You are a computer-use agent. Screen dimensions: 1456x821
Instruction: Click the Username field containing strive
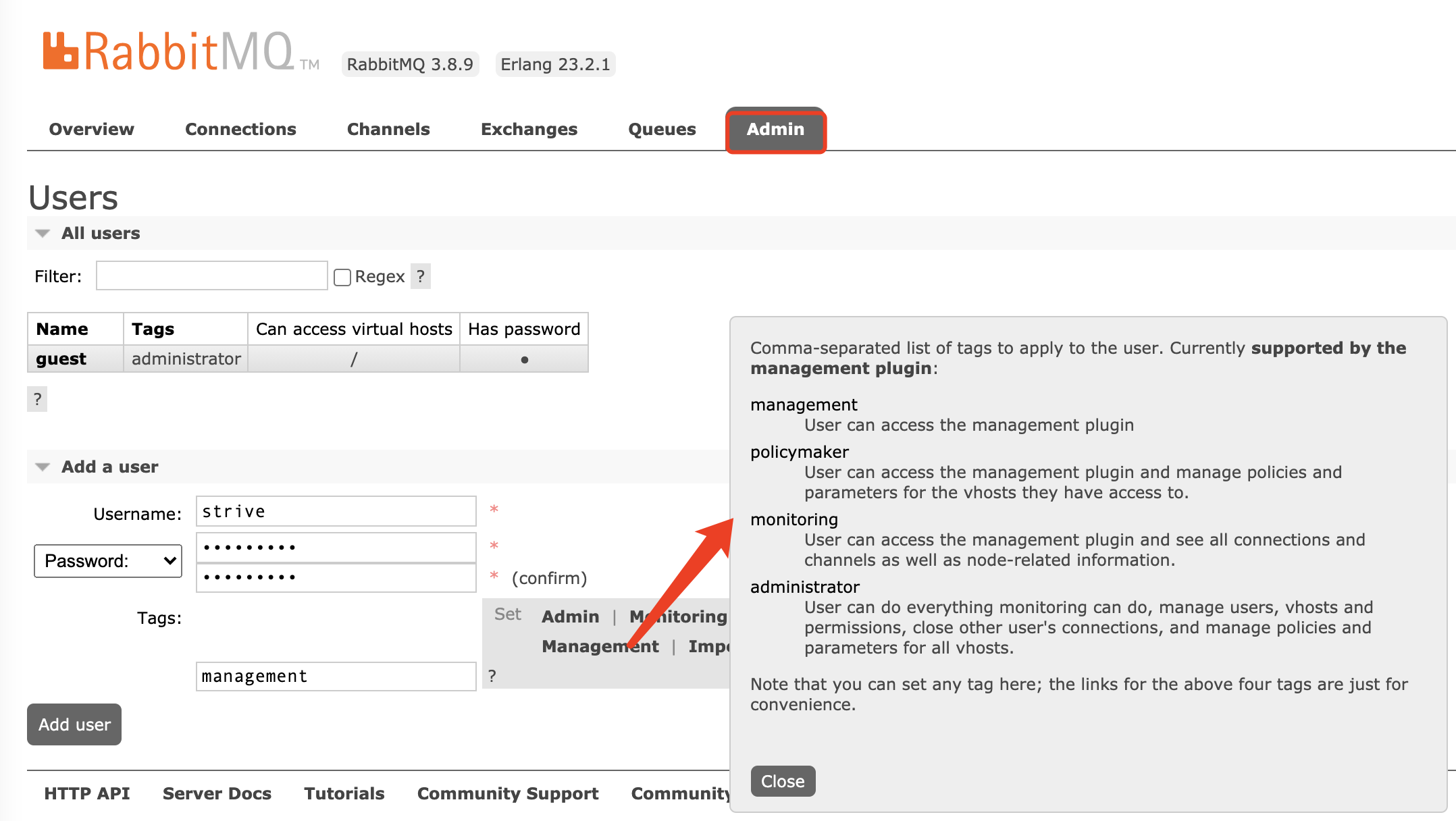coord(336,511)
